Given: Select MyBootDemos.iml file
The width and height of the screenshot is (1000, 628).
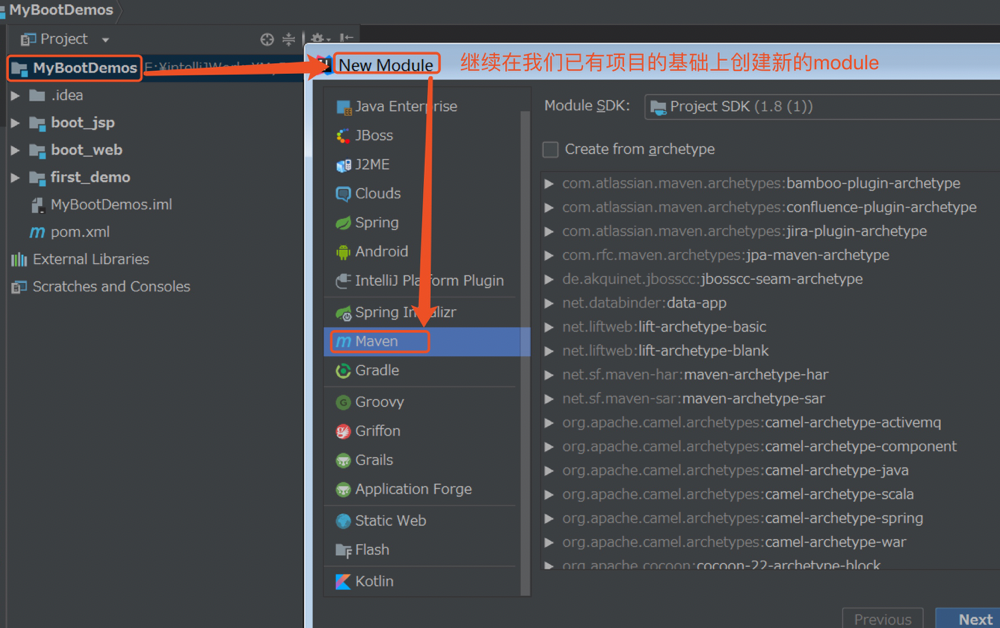Looking at the screenshot, I should coord(112,205).
